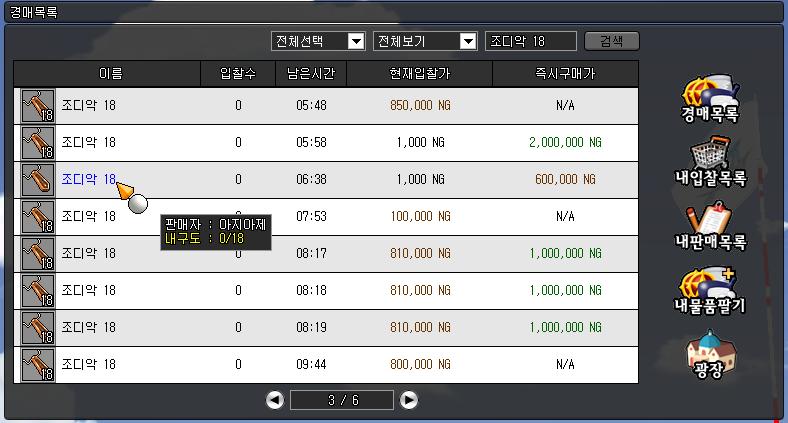Image resolution: width=788 pixels, height=423 pixels.
Task: Open the 내물품팔기 sell item icon
Action: click(x=710, y=290)
